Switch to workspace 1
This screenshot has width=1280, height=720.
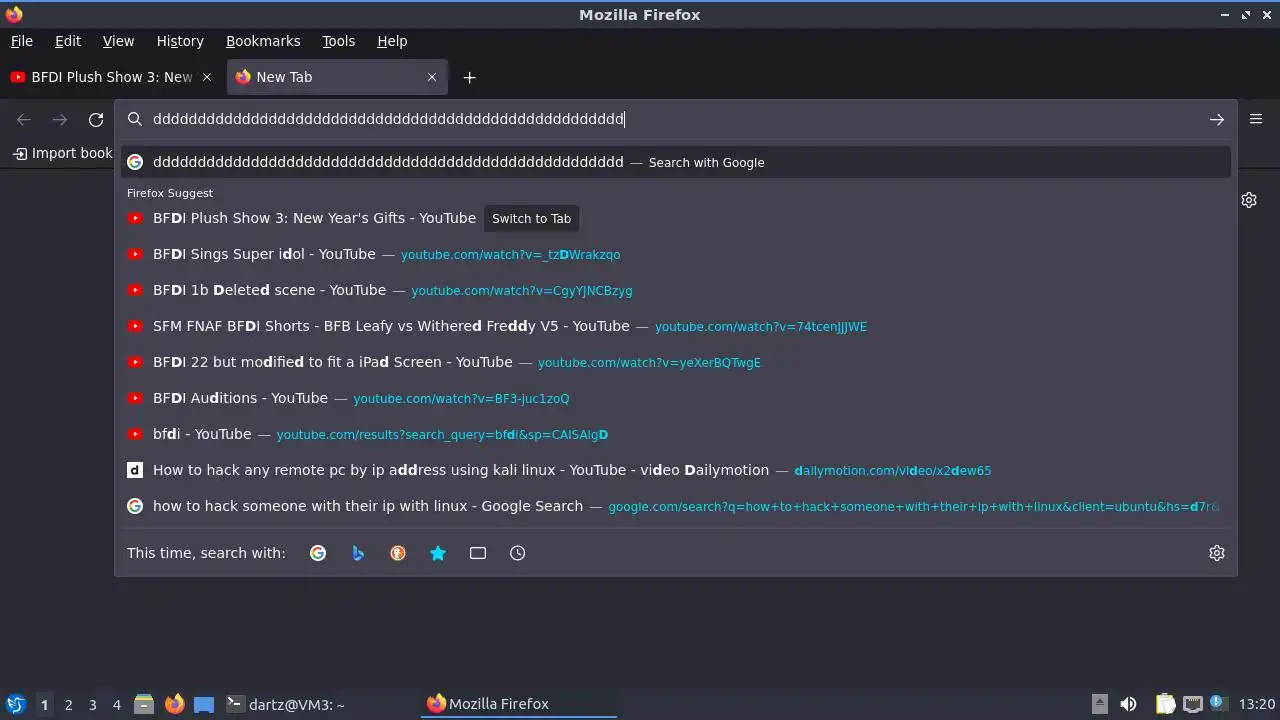pos(44,705)
